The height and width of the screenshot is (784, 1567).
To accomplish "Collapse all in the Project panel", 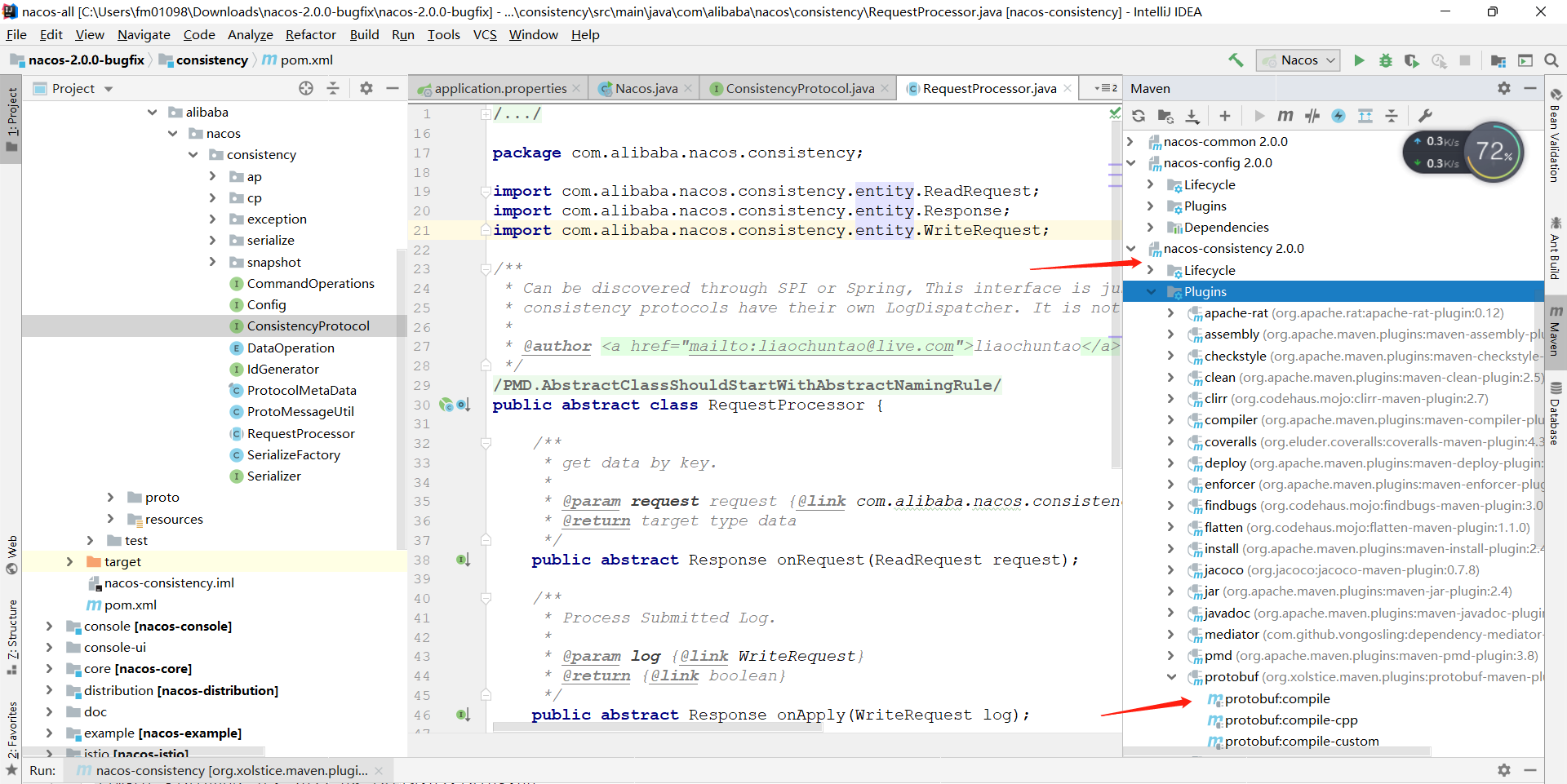I will coord(333,88).
